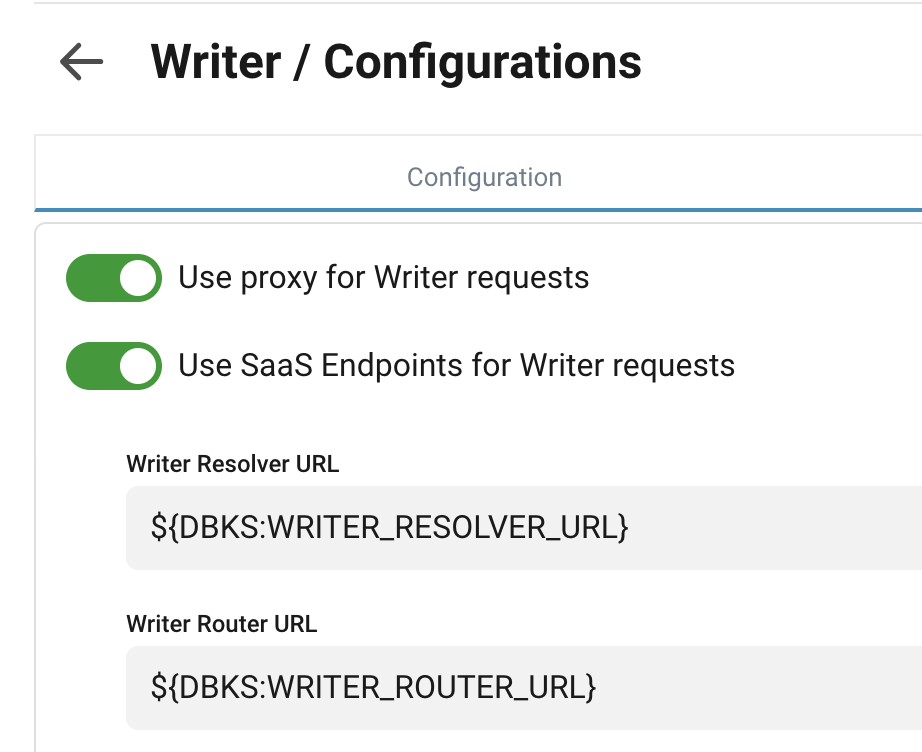Click the "Use SaaS Endpoints for Writer requests" label
This screenshot has width=922, height=752.
(x=456, y=366)
